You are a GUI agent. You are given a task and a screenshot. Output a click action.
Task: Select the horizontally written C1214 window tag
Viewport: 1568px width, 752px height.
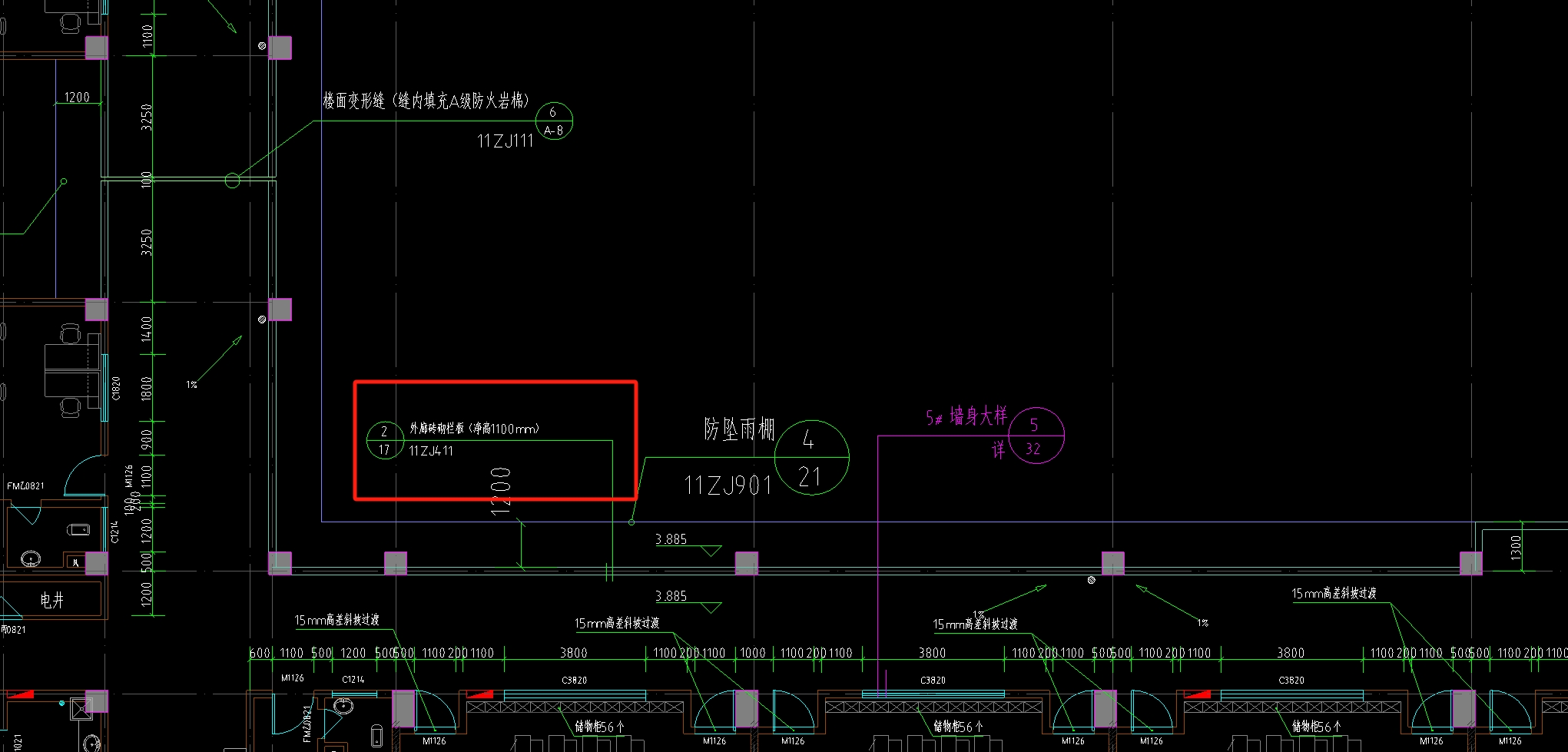(353, 680)
